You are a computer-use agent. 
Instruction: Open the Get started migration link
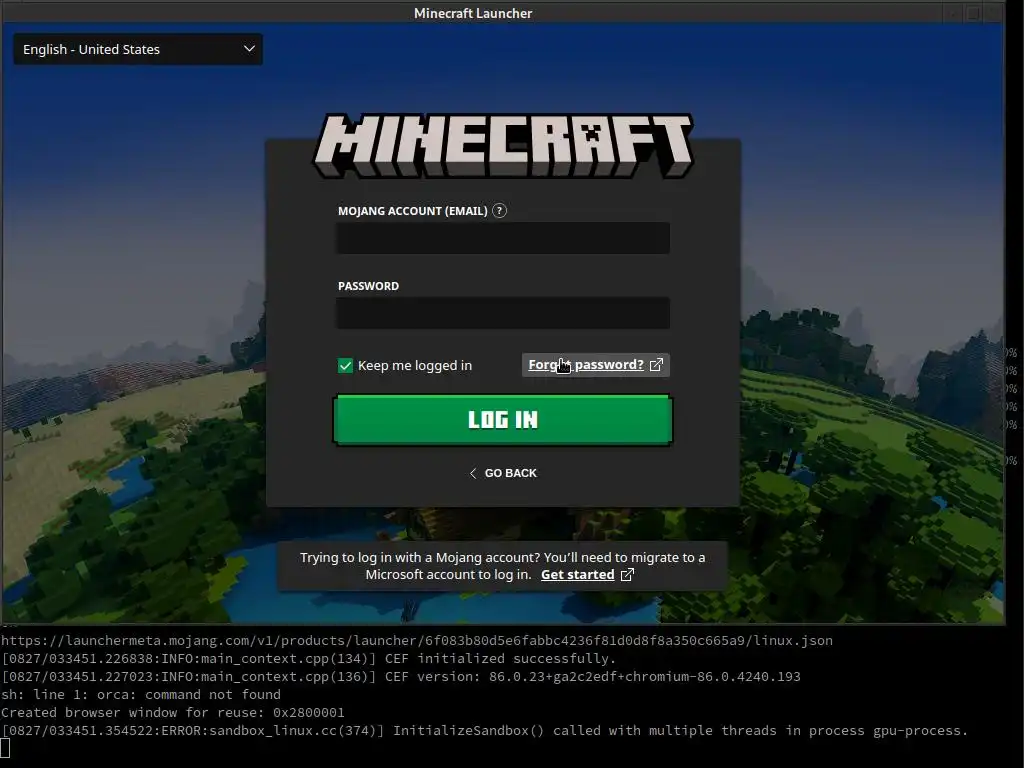(x=577, y=575)
